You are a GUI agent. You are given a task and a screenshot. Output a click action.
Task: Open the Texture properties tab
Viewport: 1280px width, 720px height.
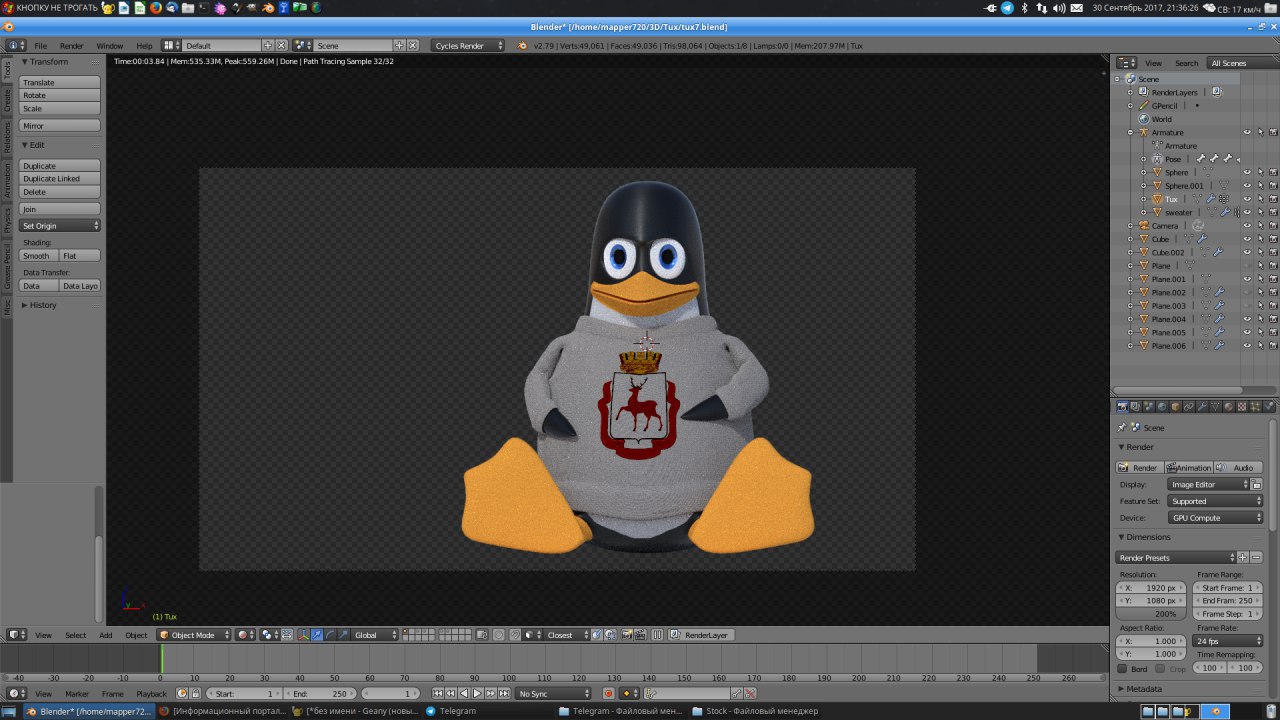point(1242,407)
